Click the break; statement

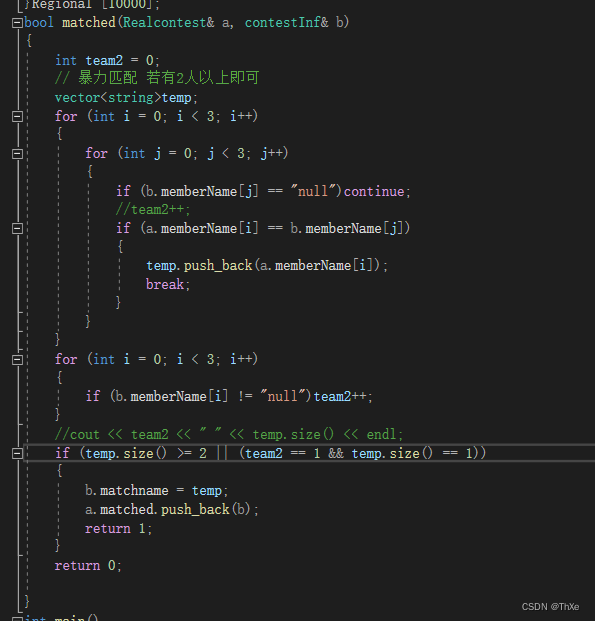tap(168, 284)
